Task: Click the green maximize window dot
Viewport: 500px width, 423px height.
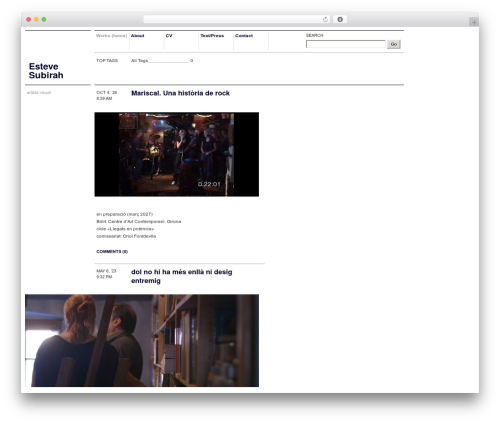Action: coord(44,20)
